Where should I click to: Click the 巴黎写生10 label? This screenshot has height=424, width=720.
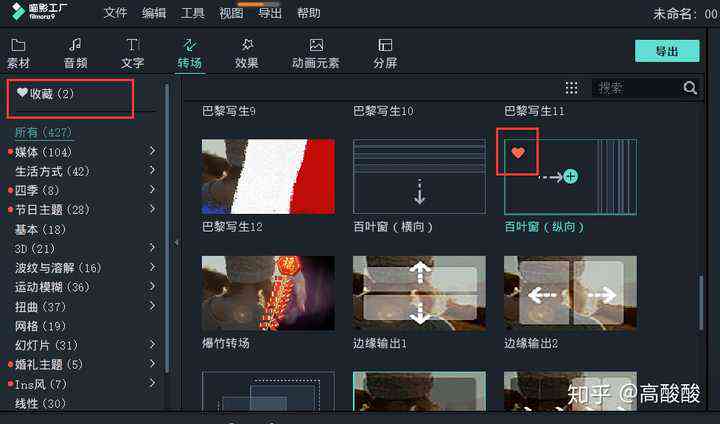(383, 111)
